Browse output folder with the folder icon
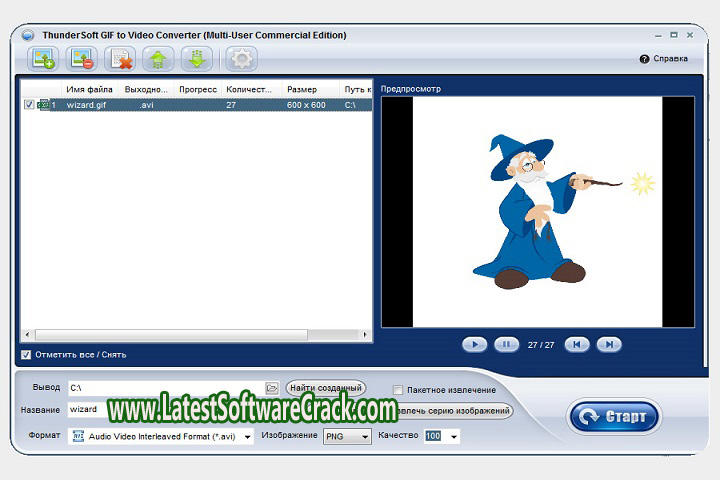Viewport: 720px width, 480px height. [x=271, y=388]
